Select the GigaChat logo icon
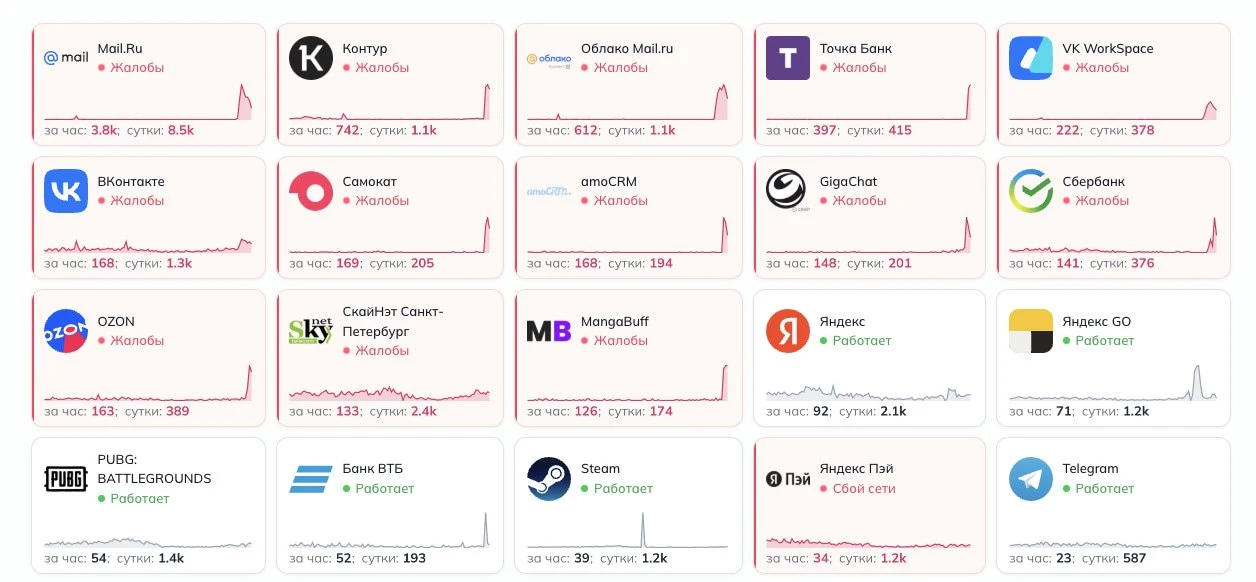Viewport: 1256px width, 582px height. click(x=788, y=191)
